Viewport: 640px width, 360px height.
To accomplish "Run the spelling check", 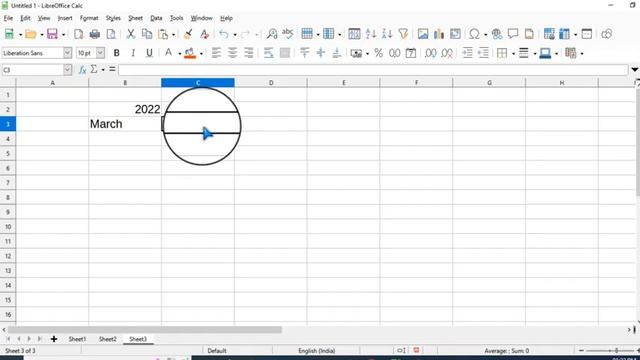I will tap(288, 34).
